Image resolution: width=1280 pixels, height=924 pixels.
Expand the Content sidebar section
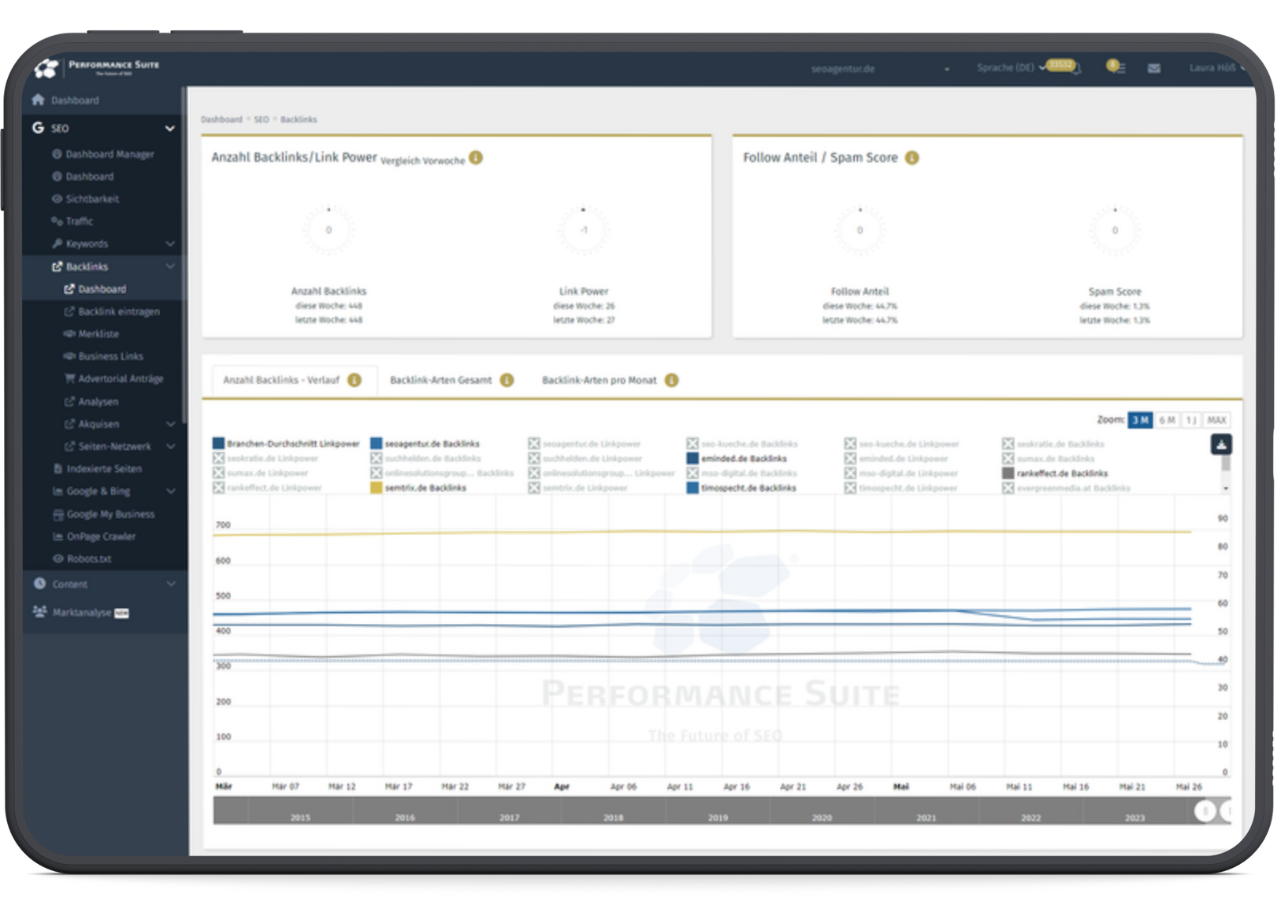170,584
